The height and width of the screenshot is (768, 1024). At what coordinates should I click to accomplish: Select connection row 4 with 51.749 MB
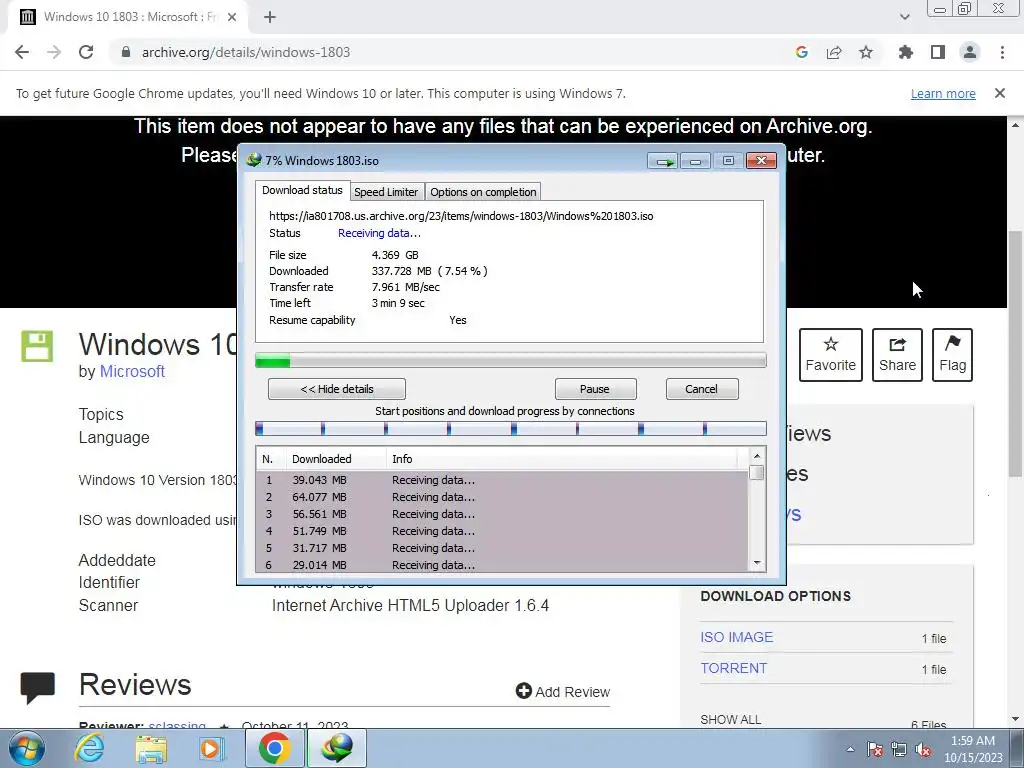pos(502,531)
